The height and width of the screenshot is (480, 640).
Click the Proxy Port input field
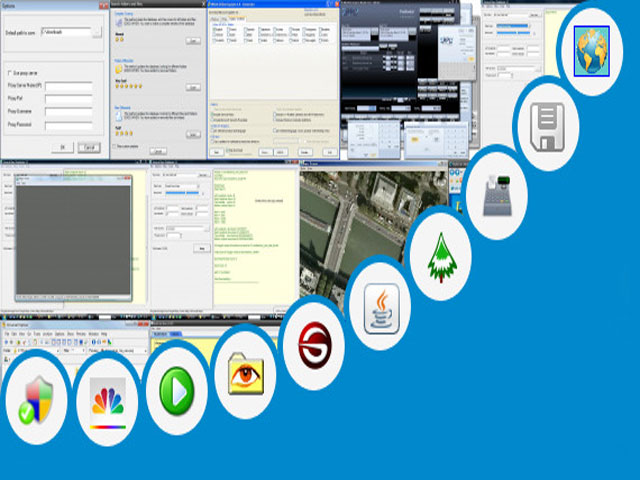click(x=68, y=99)
